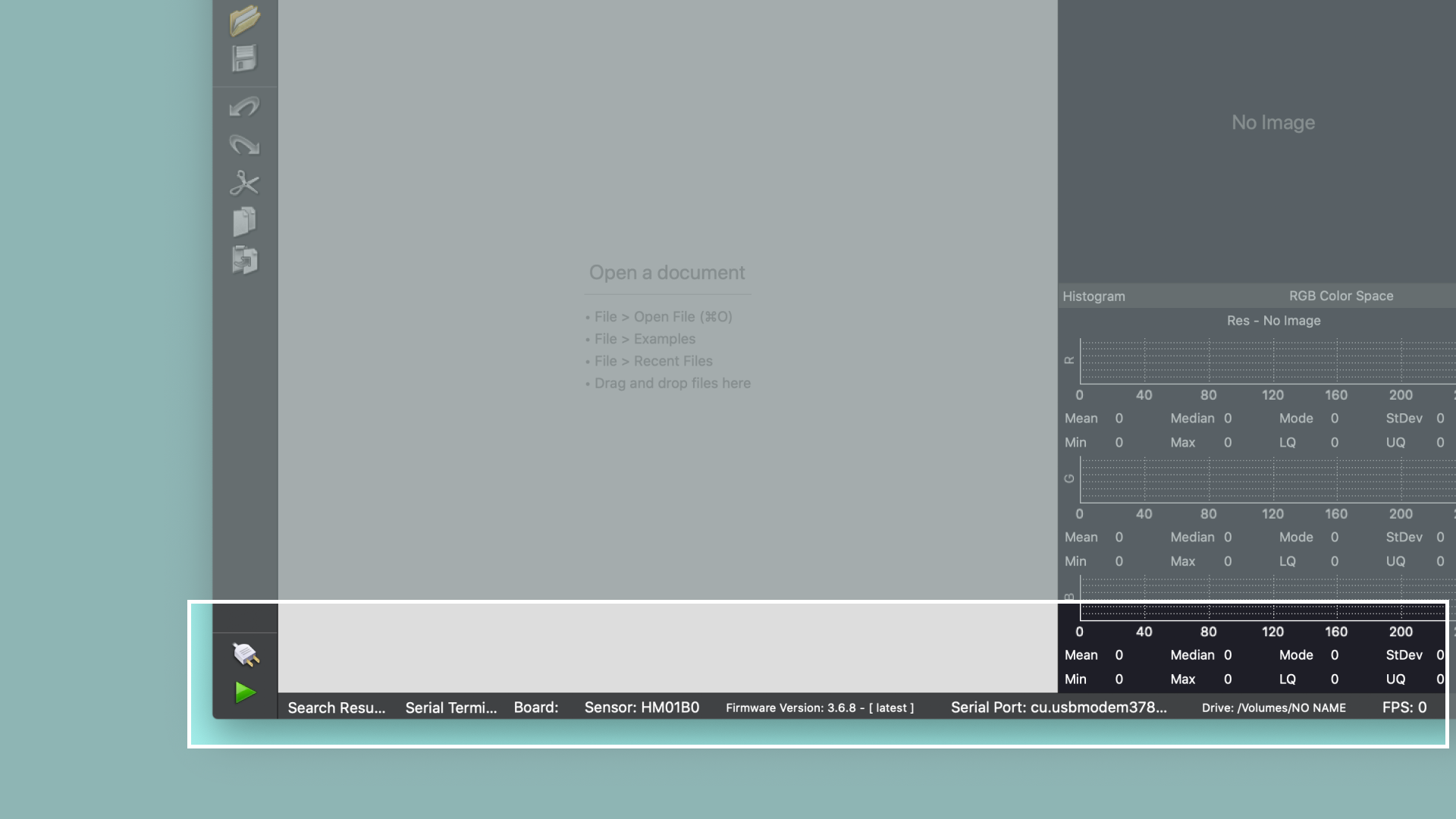Click the plug connect/disconnect icon
The width and height of the screenshot is (1456, 819).
(245, 654)
